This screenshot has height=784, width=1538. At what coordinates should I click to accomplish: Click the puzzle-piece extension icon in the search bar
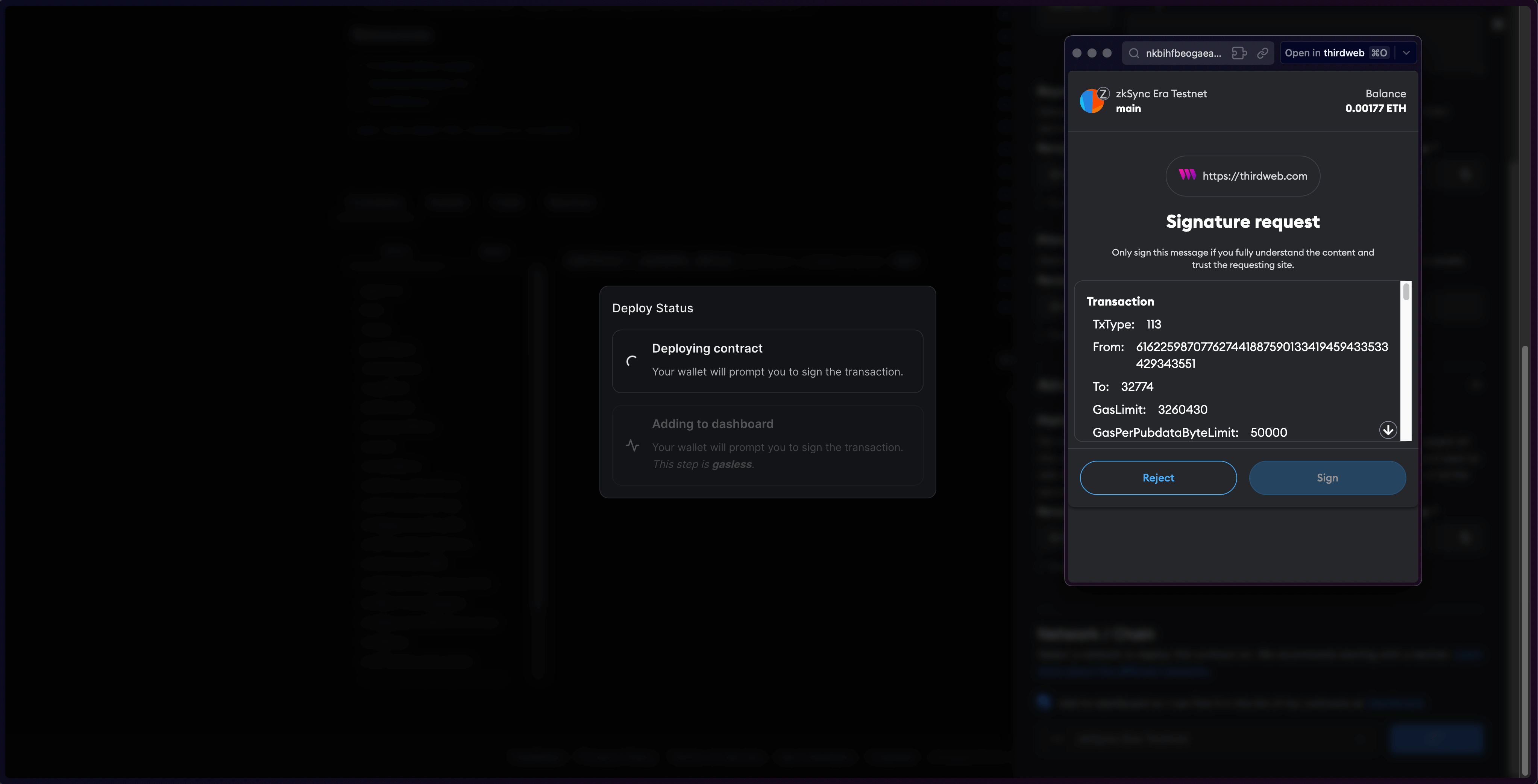click(1239, 53)
